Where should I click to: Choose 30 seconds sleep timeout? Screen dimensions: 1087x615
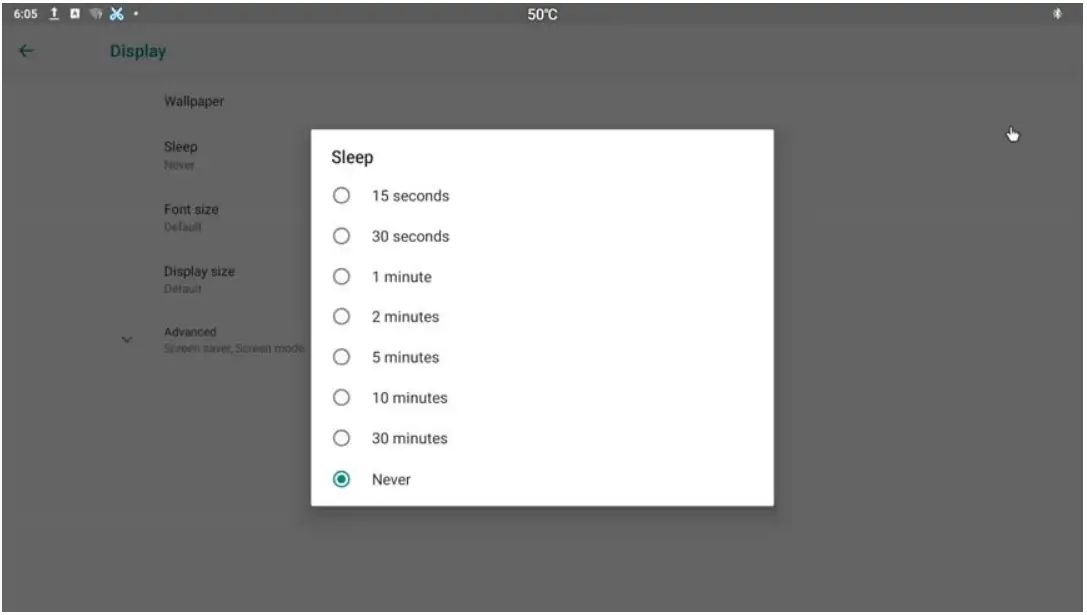pyautogui.click(x=341, y=237)
